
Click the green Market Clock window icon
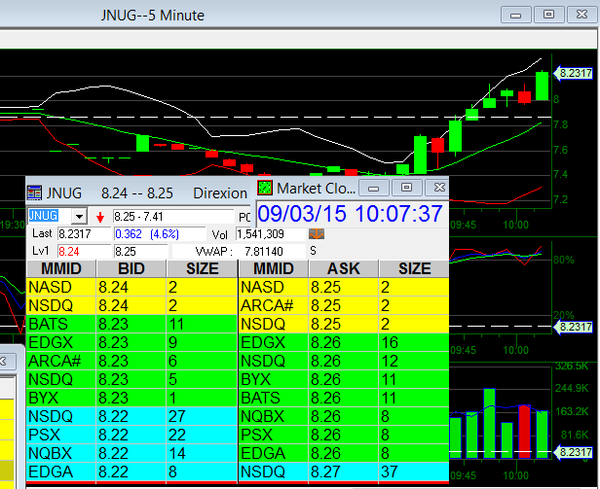[x=265, y=187]
